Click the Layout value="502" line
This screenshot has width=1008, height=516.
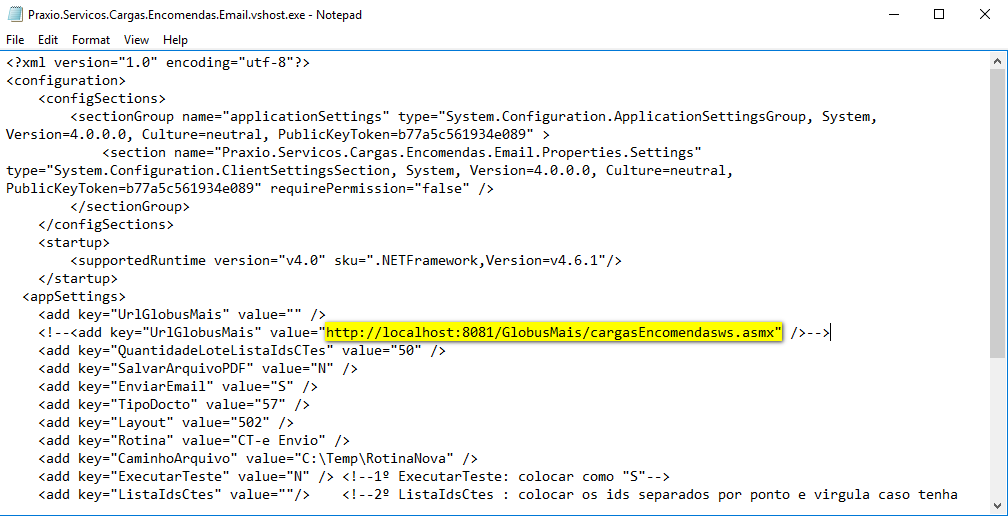[166, 423]
